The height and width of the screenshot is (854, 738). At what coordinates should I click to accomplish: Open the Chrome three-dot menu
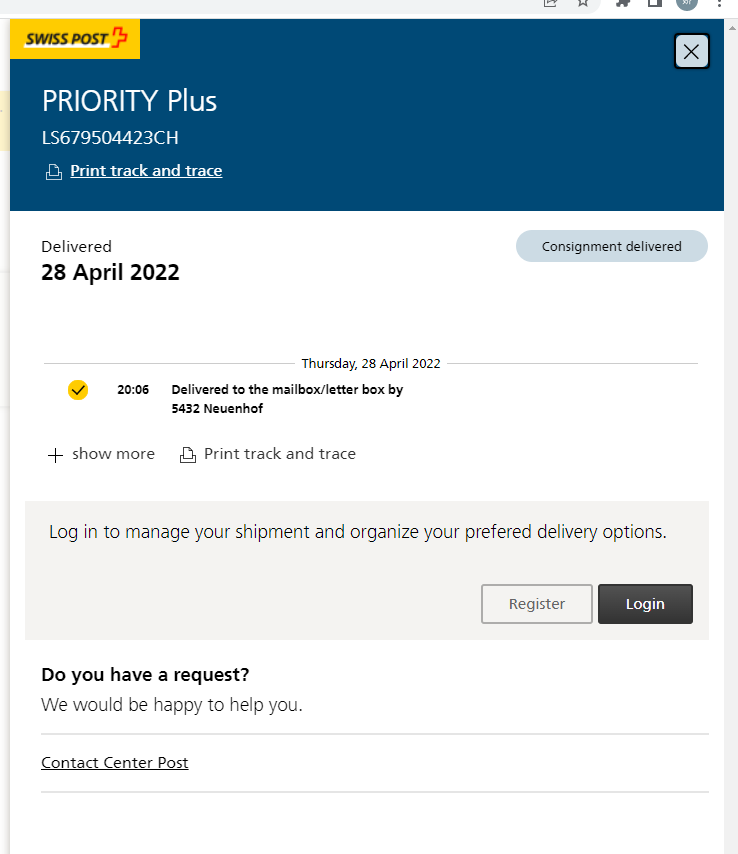click(x=719, y=3)
